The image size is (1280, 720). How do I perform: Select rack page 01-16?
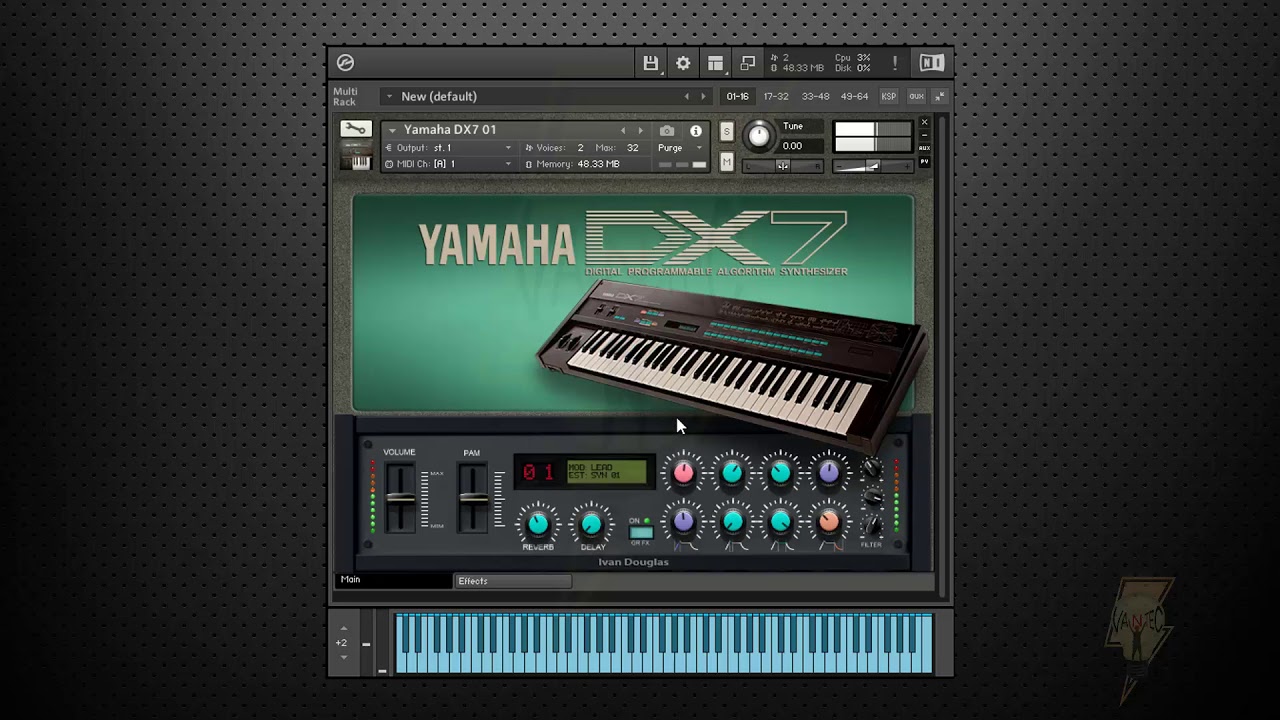(x=738, y=97)
